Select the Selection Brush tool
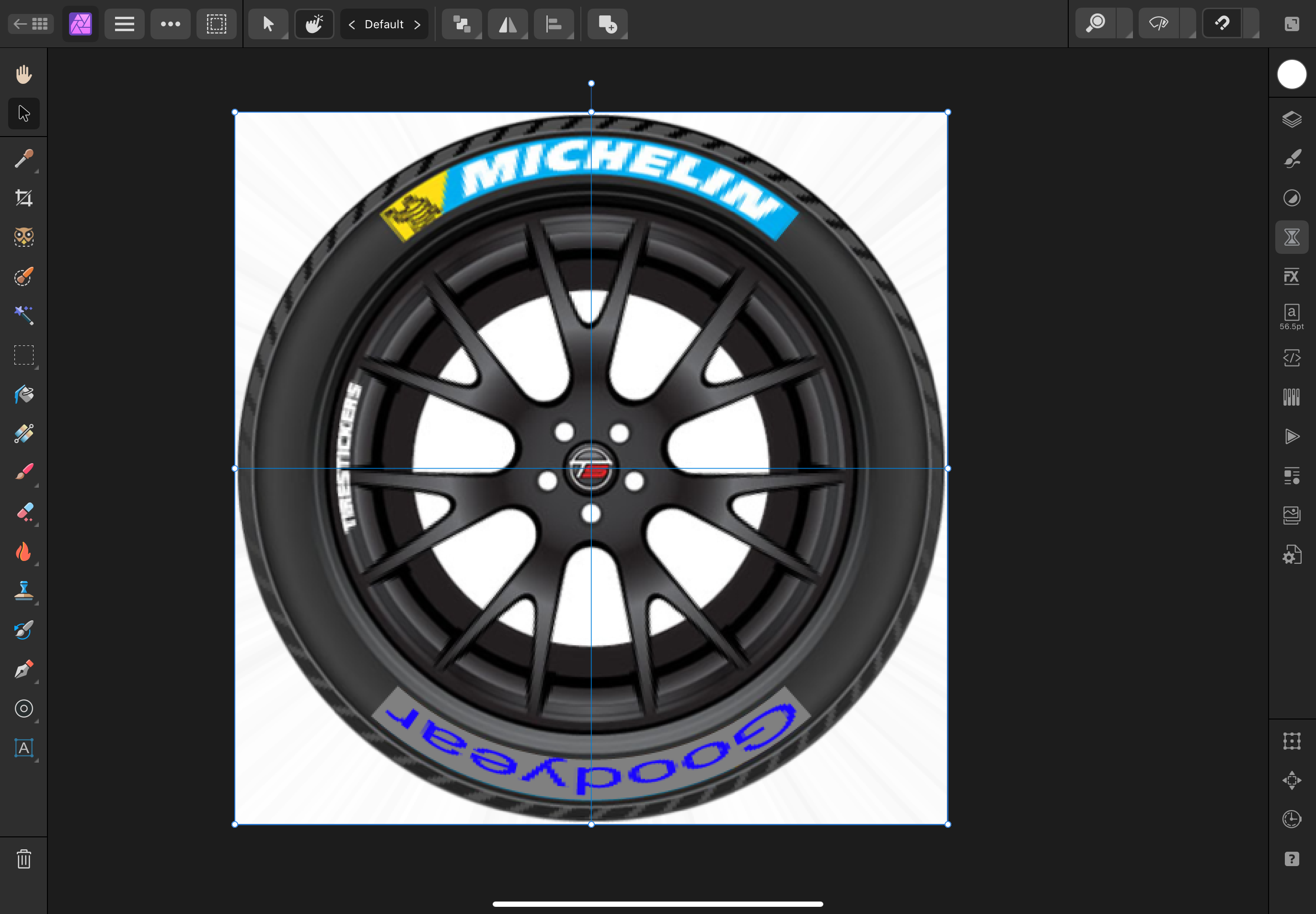 pos(23,276)
